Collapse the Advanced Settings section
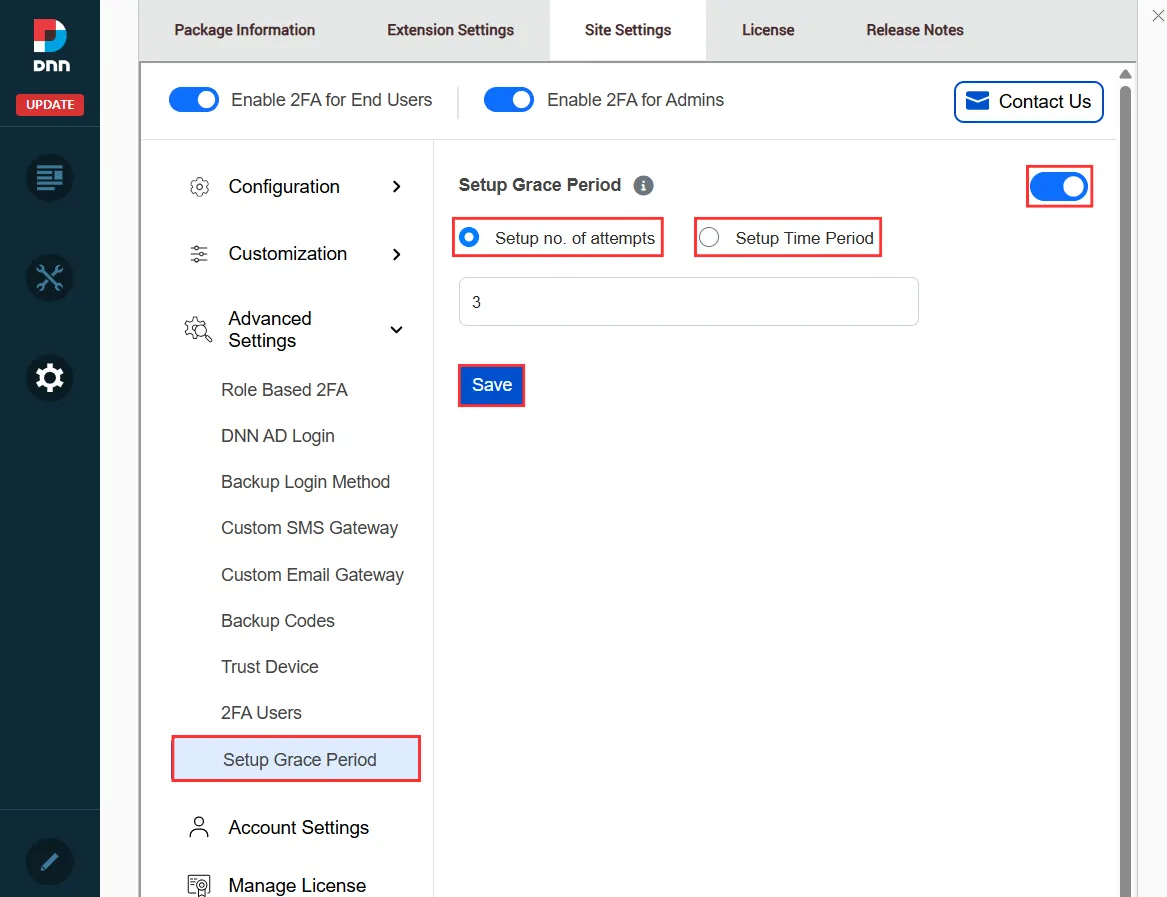 tap(397, 330)
